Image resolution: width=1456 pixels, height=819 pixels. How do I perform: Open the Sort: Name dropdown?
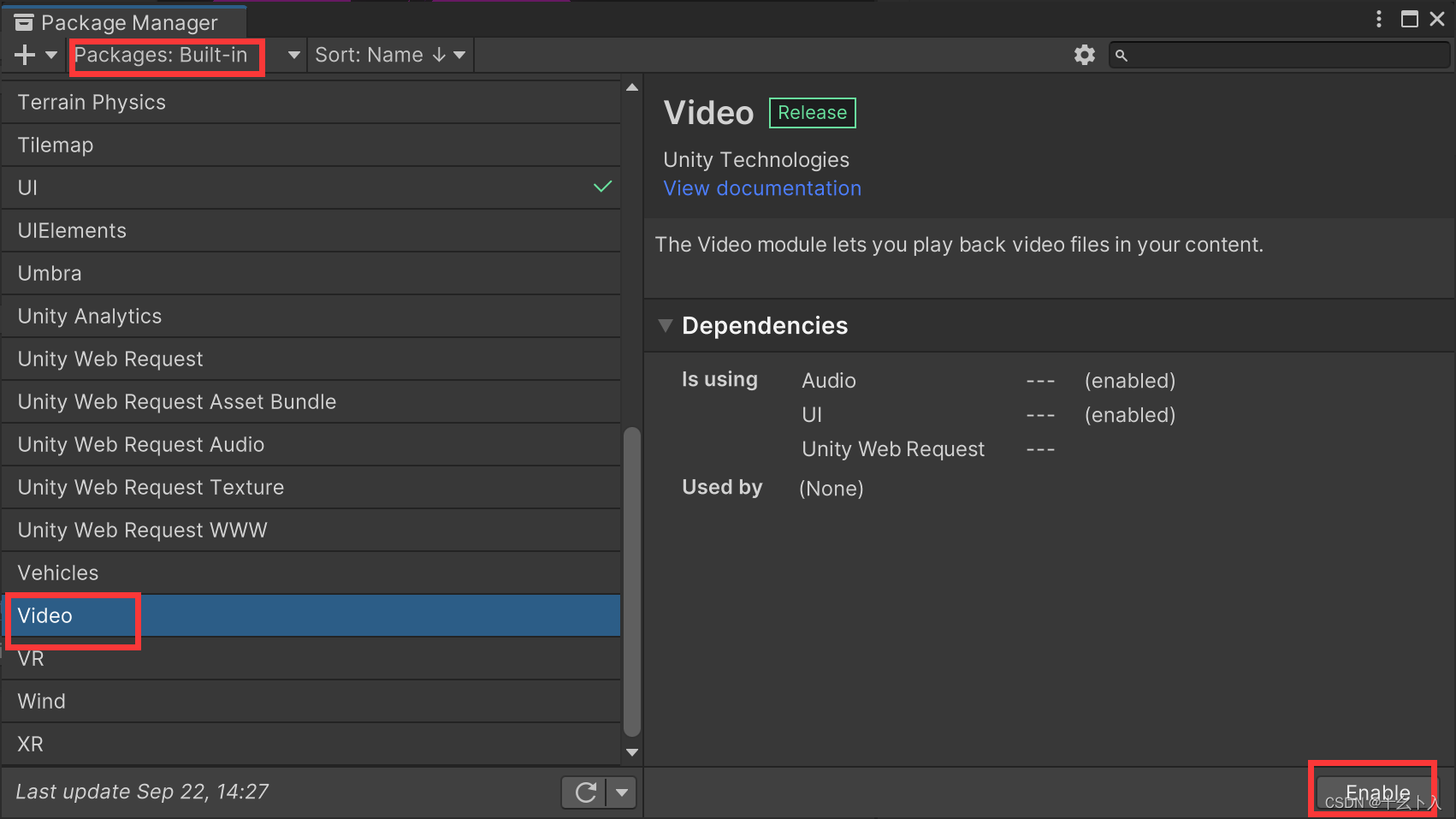click(x=390, y=55)
